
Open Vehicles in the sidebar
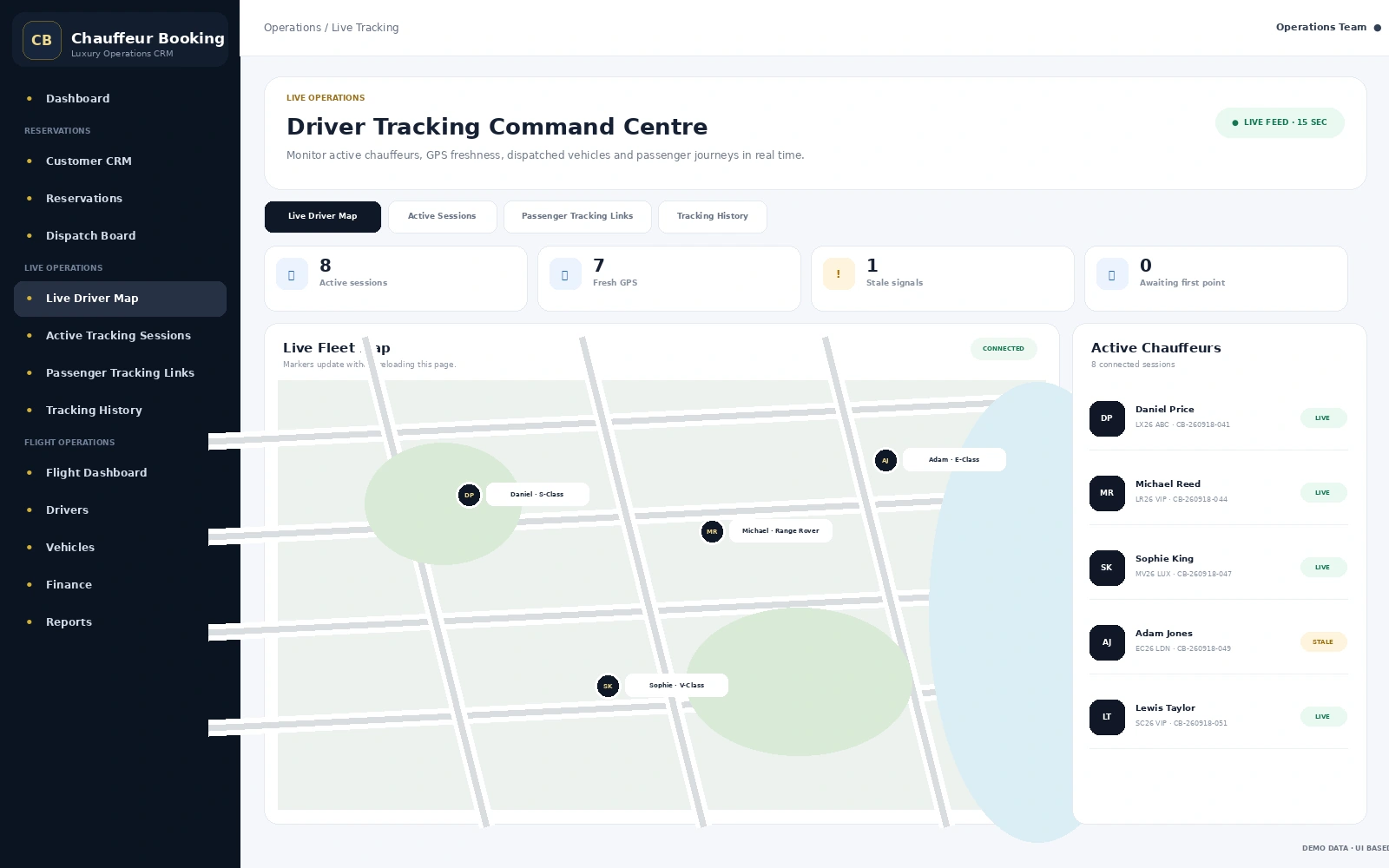pyautogui.click(x=120, y=548)
